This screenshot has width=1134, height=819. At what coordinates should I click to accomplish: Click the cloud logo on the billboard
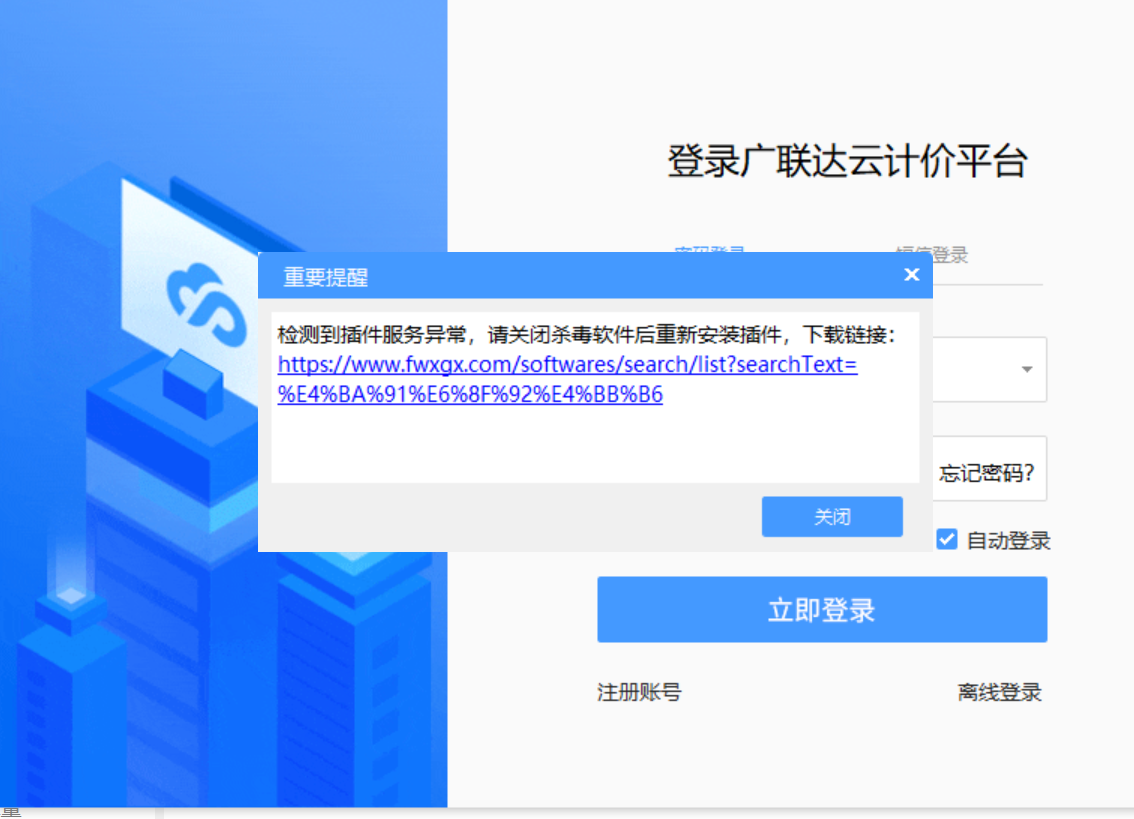(x=206, y=304)
